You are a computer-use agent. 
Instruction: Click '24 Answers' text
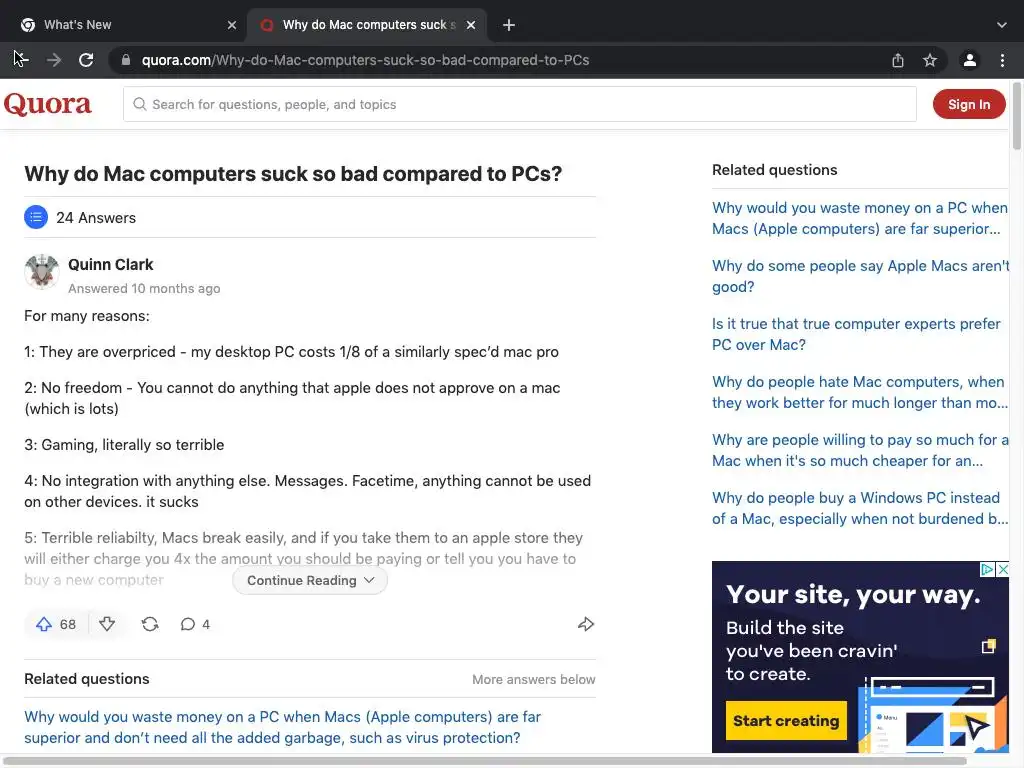point(96,217)
